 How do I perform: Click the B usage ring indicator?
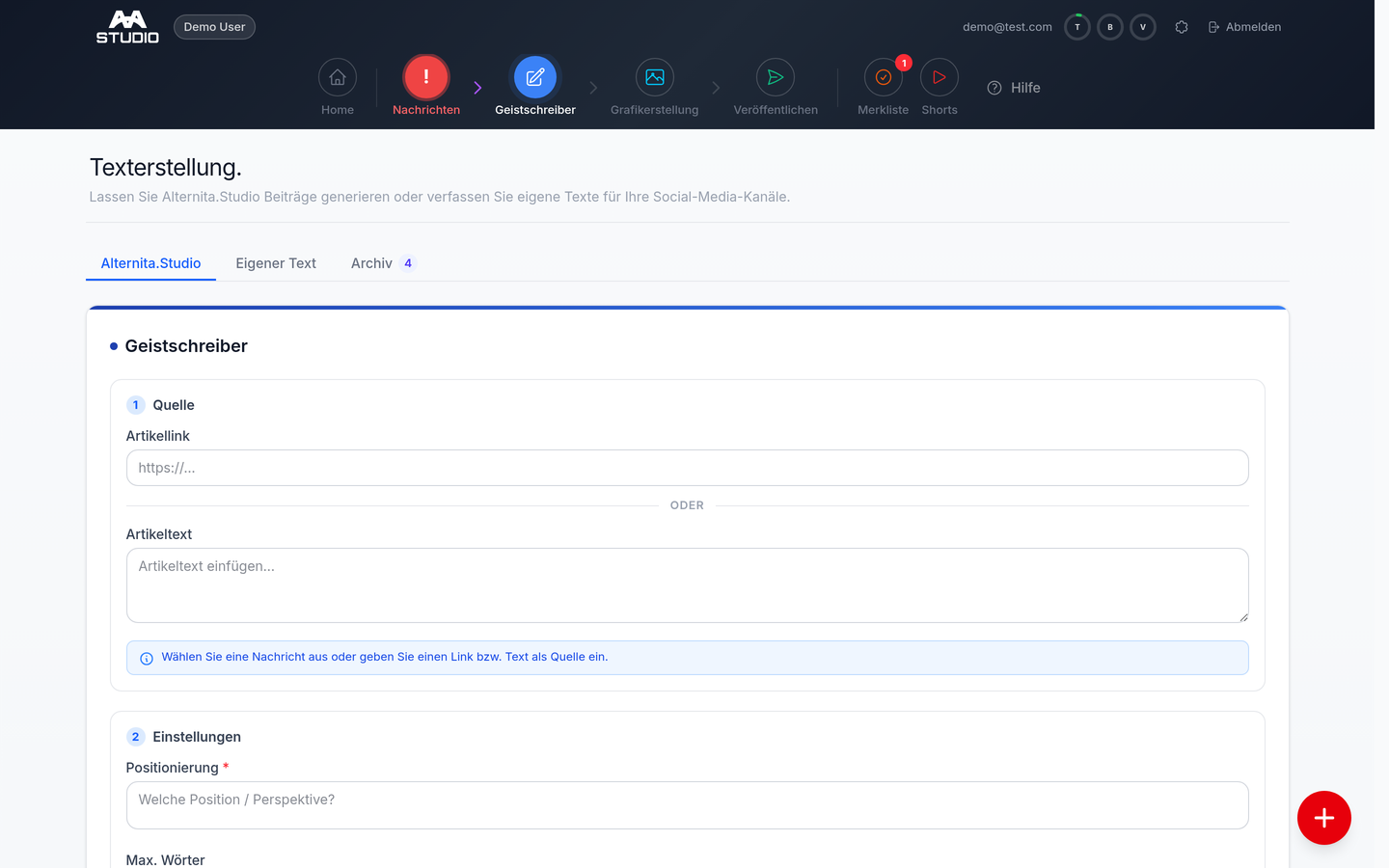click(1110, 27)
